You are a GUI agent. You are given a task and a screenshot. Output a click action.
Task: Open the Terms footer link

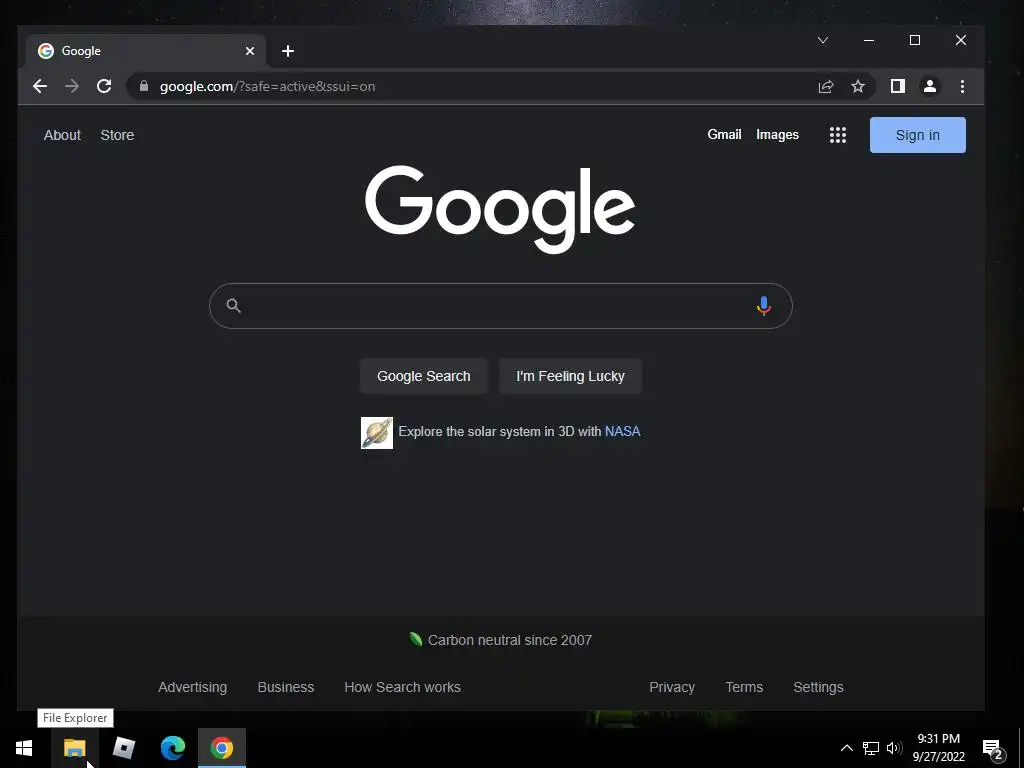pos(744,687)
